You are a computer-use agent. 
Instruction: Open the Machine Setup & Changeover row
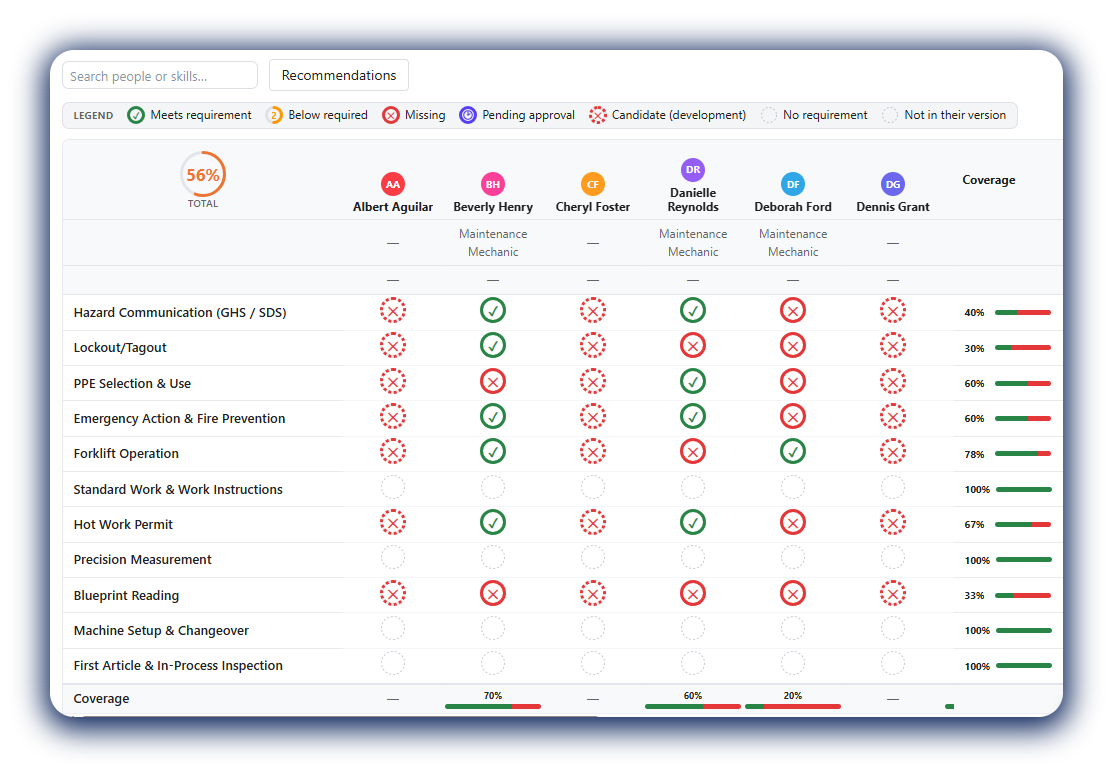click(161, 630)
